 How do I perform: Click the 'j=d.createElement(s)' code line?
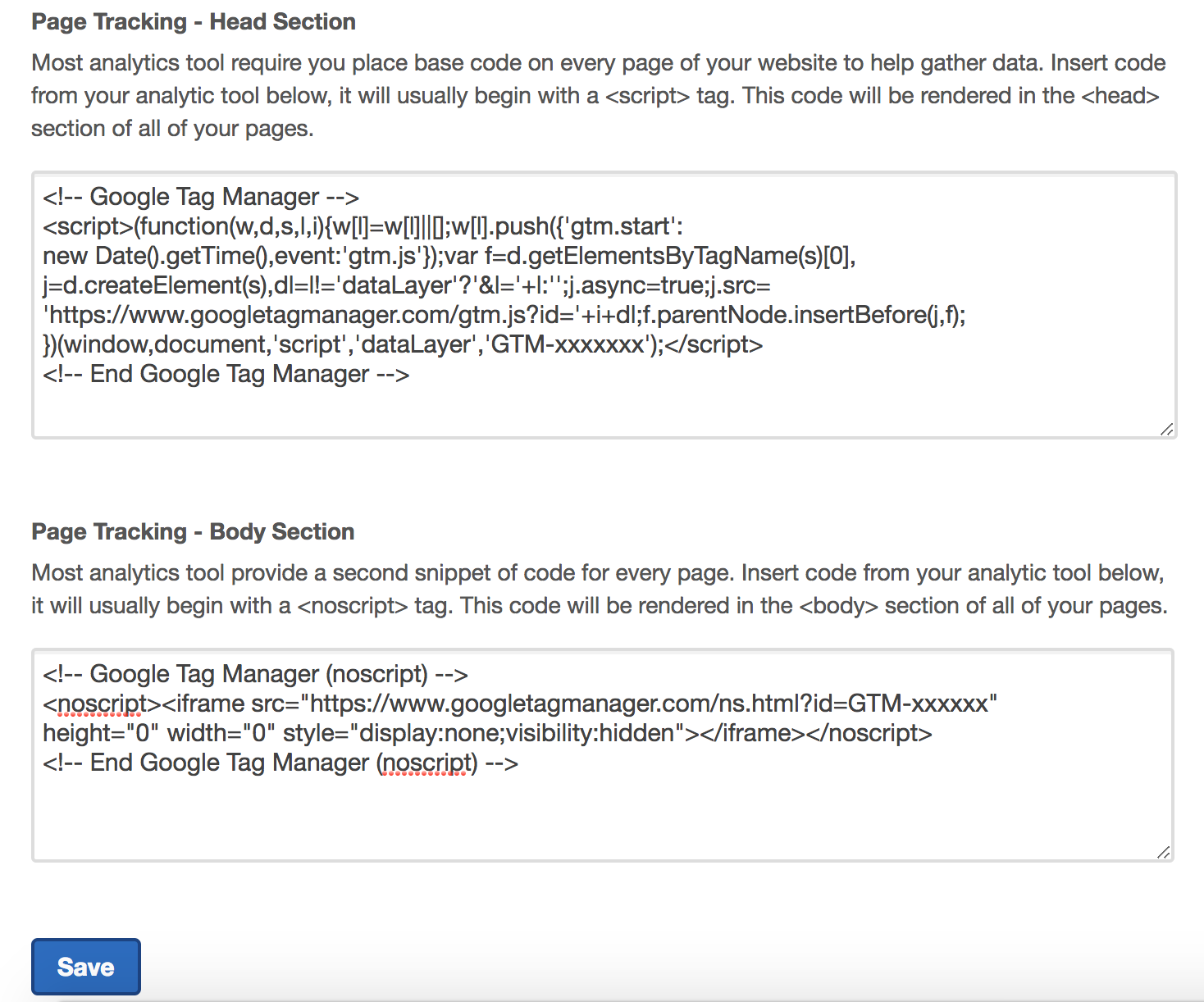[x=407, y=285]
